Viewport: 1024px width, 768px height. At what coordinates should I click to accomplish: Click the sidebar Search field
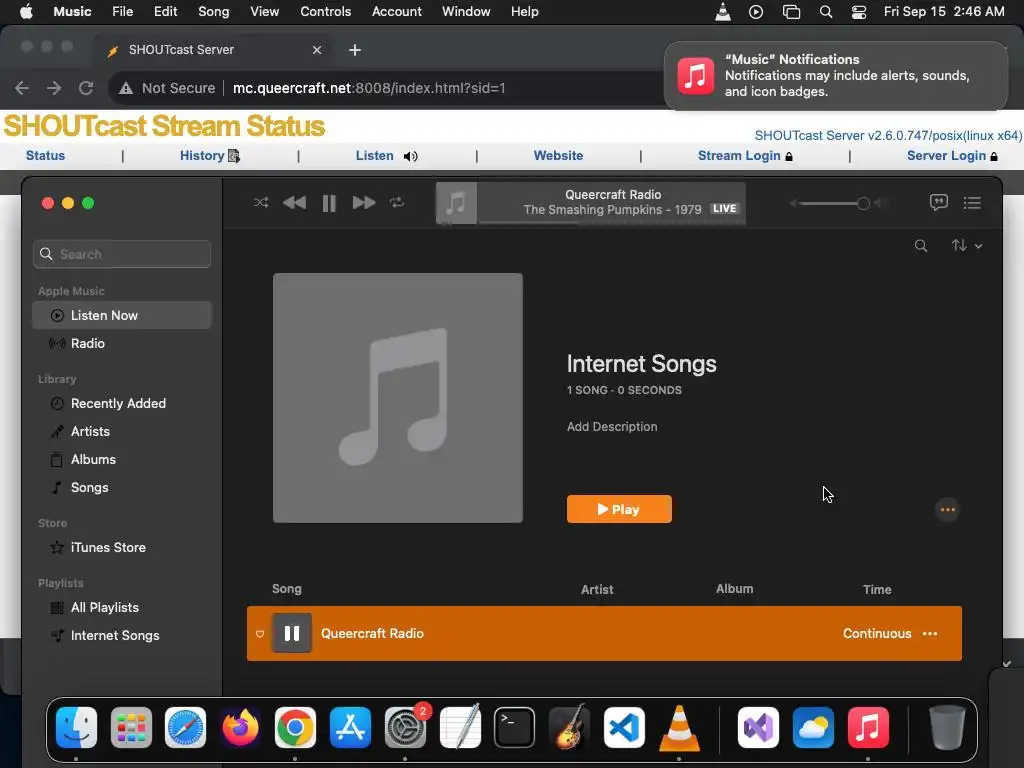point(122,254)
